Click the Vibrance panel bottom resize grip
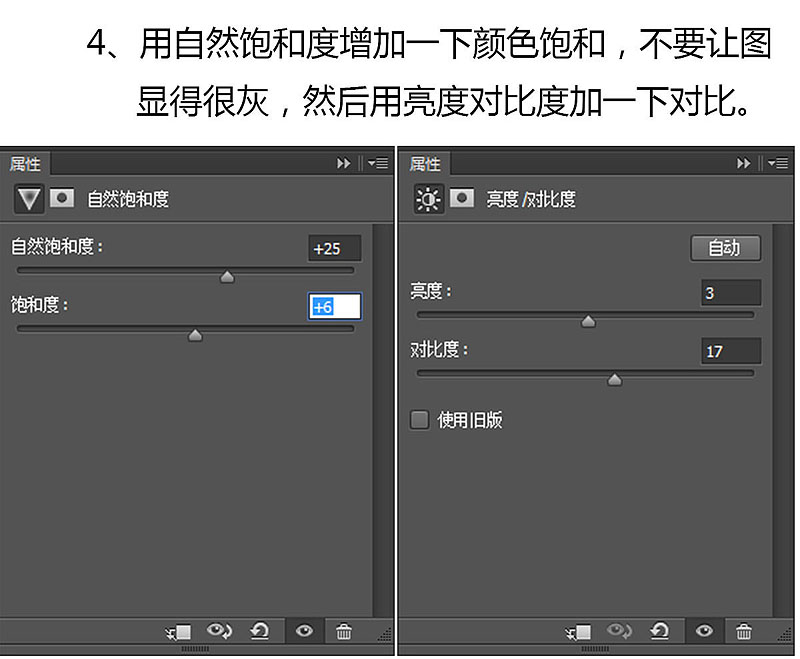The height and width of the screenshot is (659, 800). point(195,649)
